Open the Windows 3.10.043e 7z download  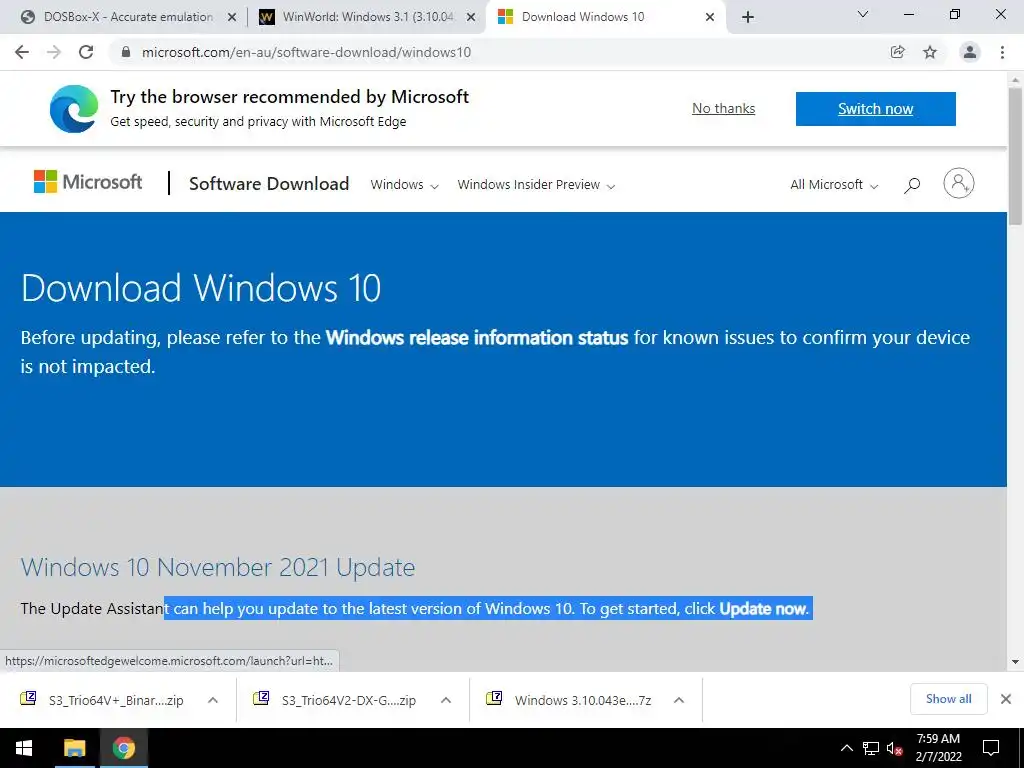click(583, 700)
